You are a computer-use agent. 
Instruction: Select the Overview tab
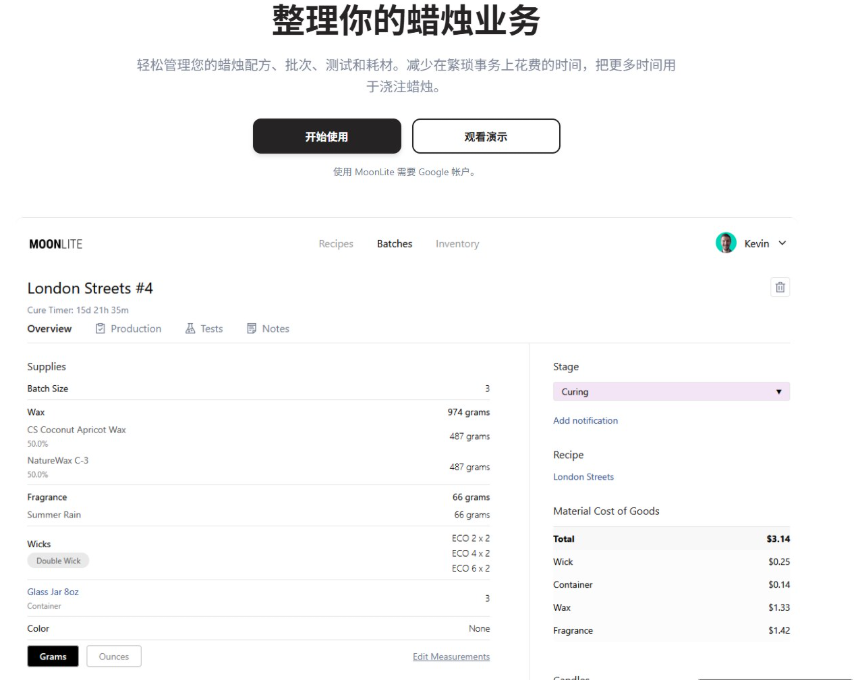tap(49, 328)
